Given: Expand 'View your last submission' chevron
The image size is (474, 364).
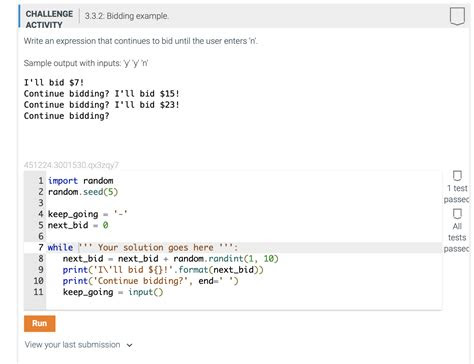Looking at the screenshot, I should pyautogui.click(x=129, y=345).
